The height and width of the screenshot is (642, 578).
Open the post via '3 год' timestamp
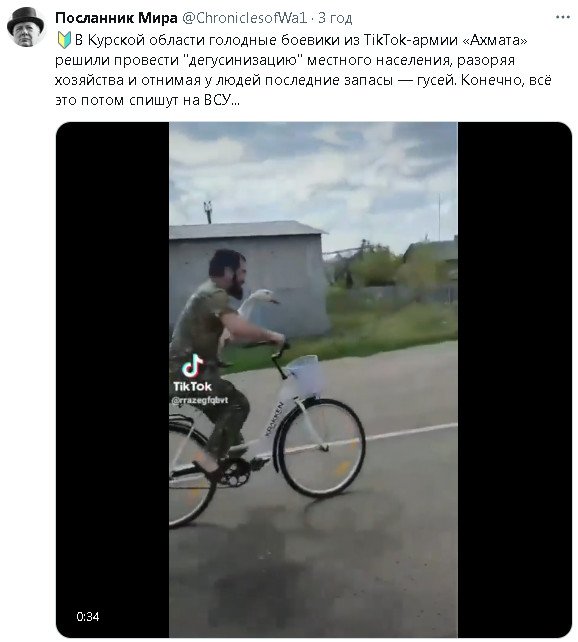[335, 18]
